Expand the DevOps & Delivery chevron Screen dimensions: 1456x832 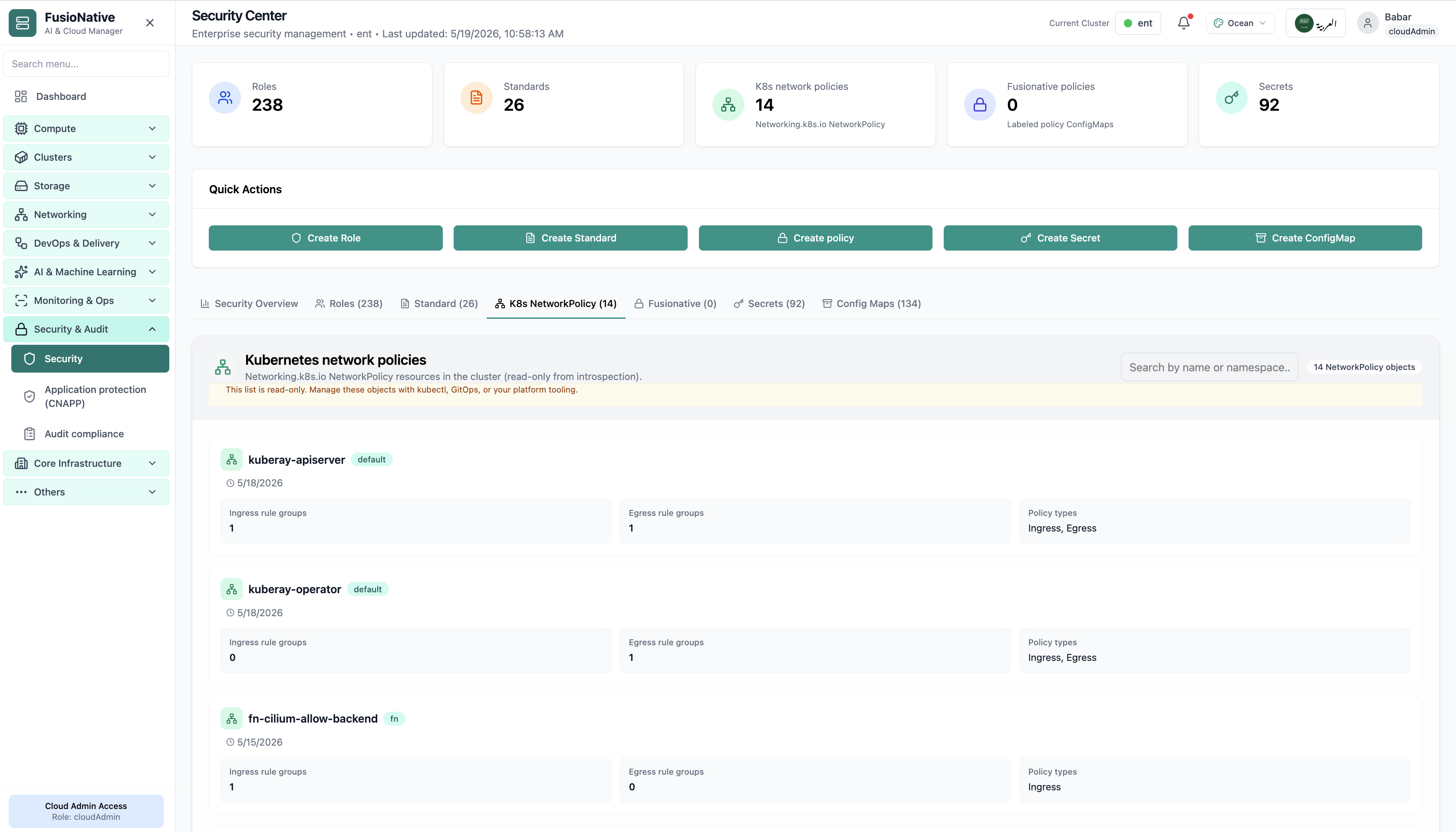tap(152, 243)
